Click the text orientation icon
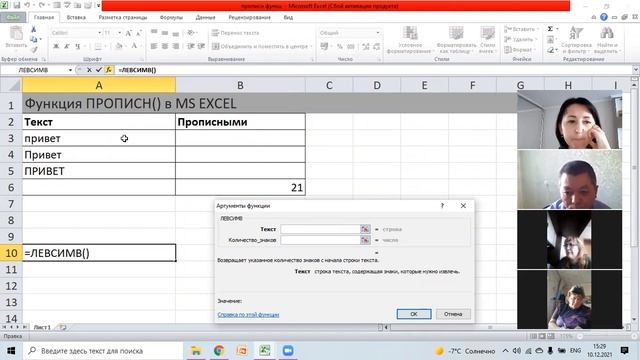Image resolution: width=640 pixels, height=360 pixels. 191,33
